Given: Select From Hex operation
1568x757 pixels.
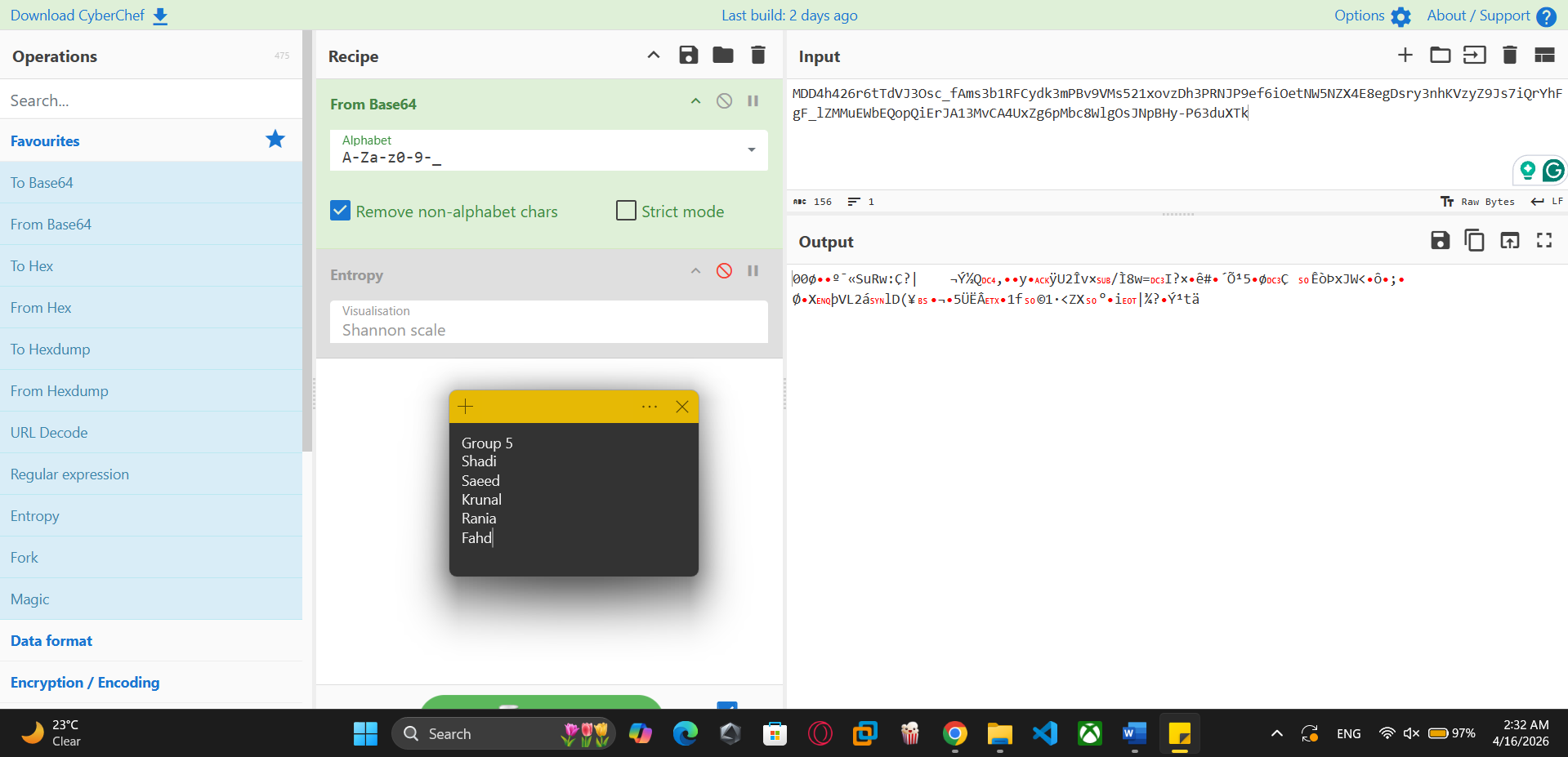Looking at the screenshot, I should 151,308.
